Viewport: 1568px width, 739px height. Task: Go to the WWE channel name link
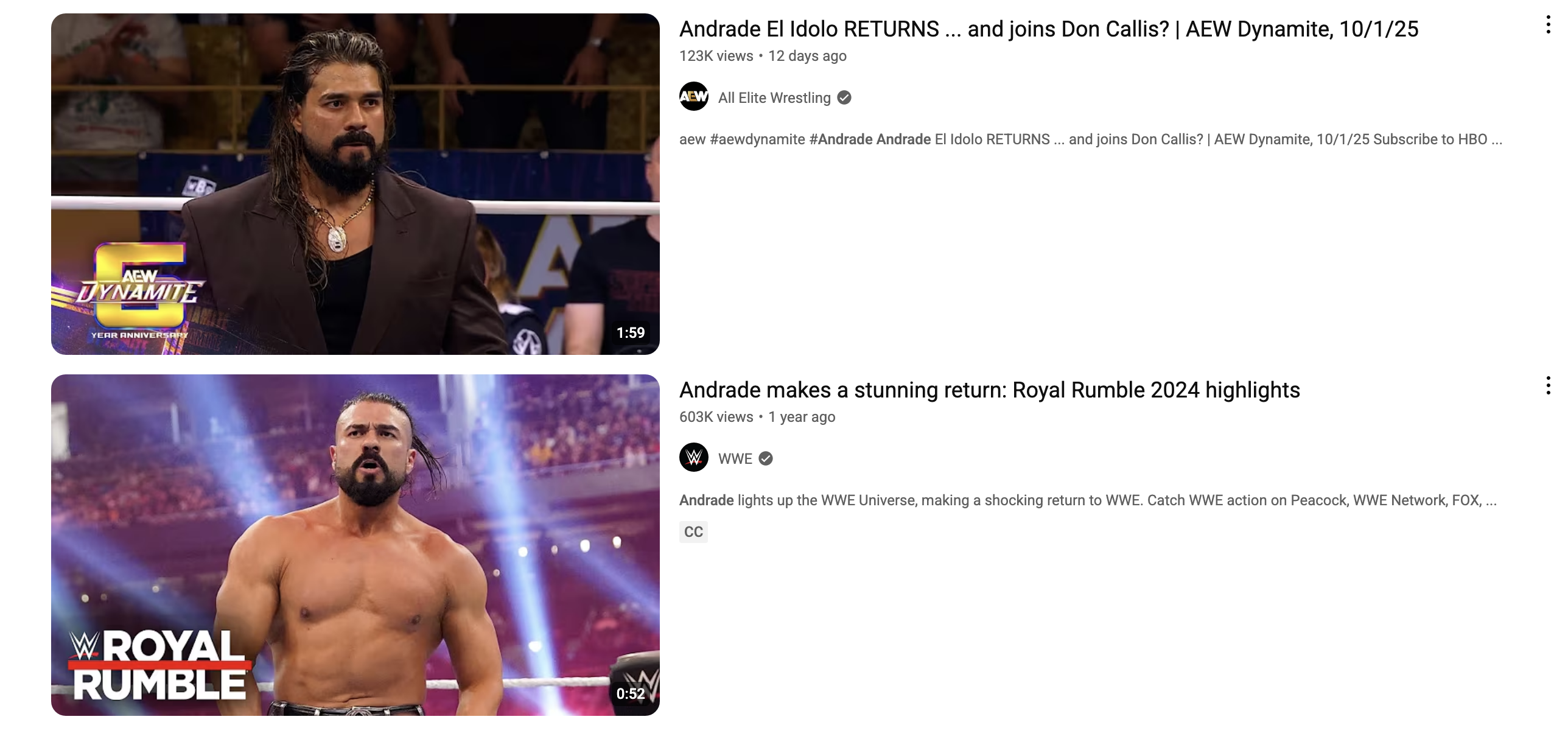pyautogui.click(x=735, y=459)
